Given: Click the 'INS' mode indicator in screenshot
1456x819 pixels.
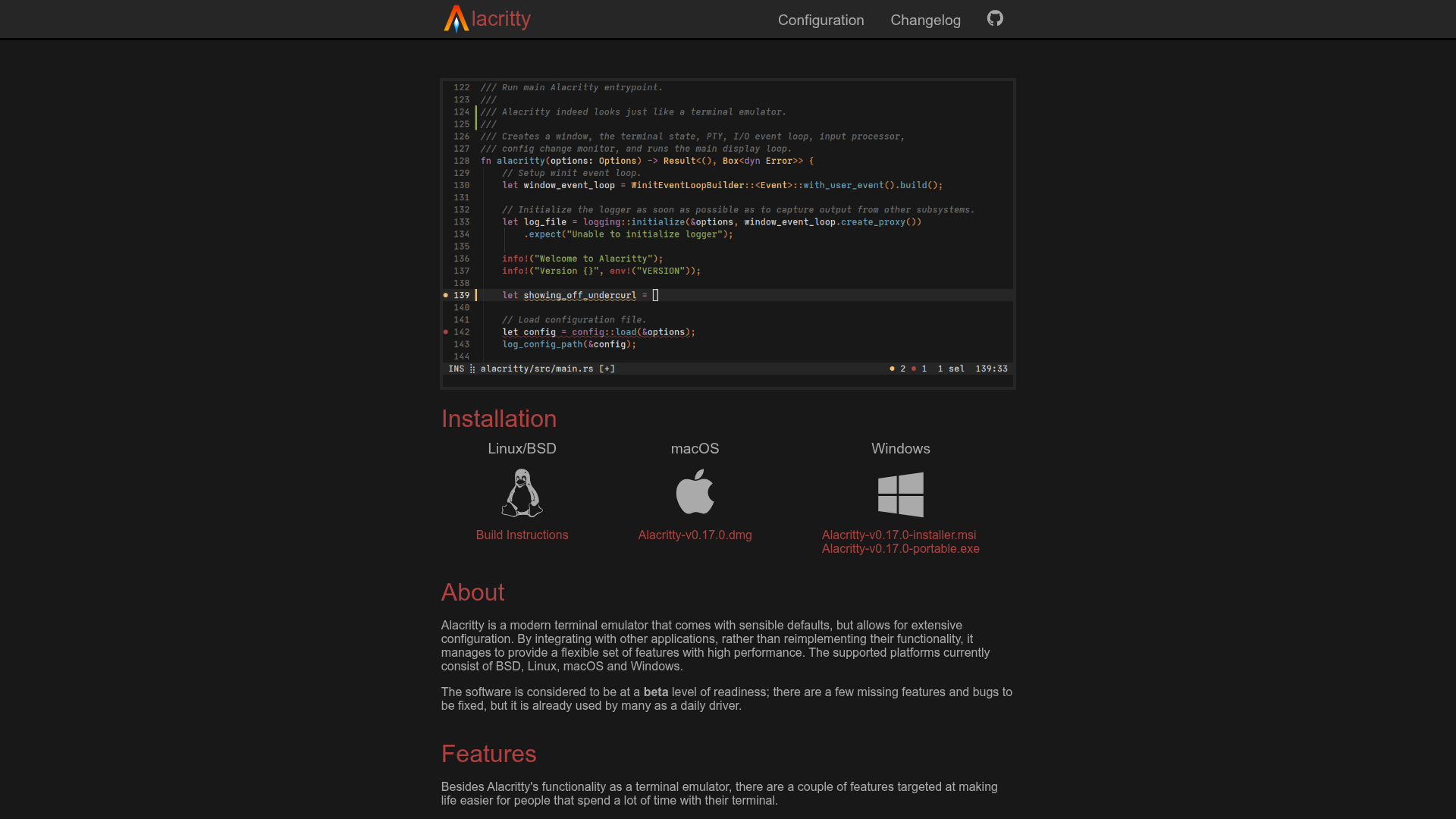Looking at the screenshot, I should (456, 369).
